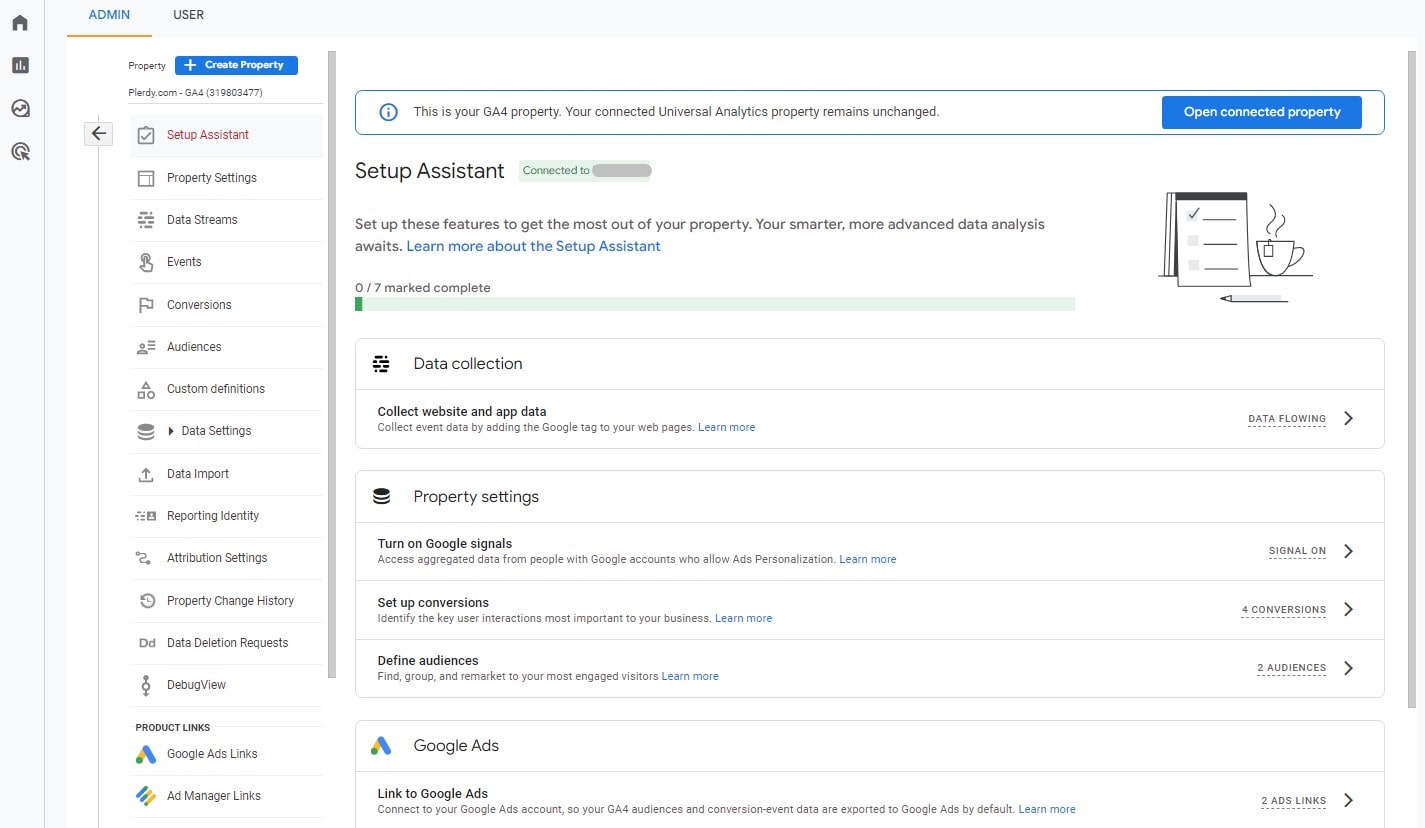The image size is (1425, 828).
Task: Click the Attribution Settings path icon
Action: [x=143, y=558]
